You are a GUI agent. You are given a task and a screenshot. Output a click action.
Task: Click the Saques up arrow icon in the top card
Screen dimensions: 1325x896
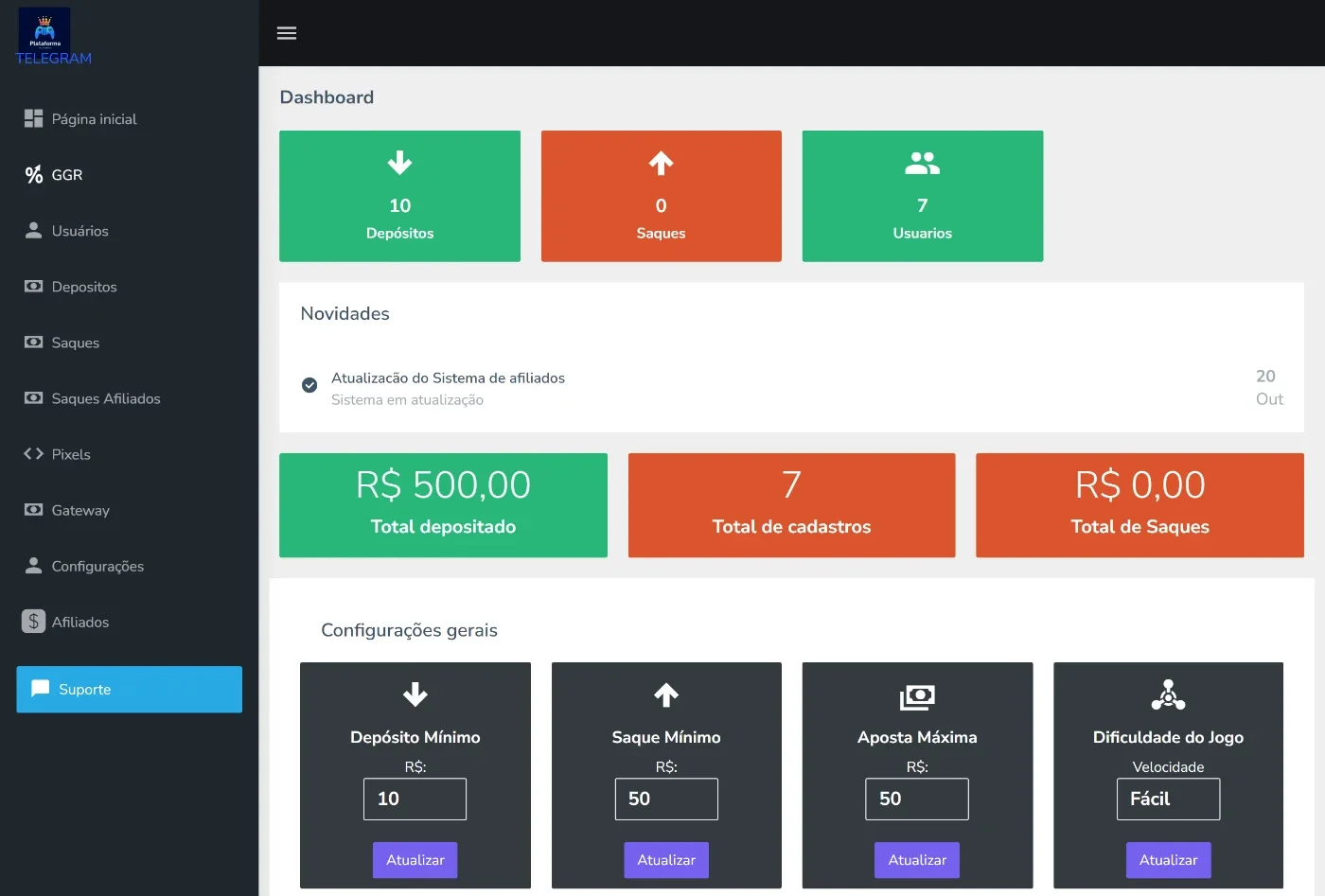coord(661,163)
